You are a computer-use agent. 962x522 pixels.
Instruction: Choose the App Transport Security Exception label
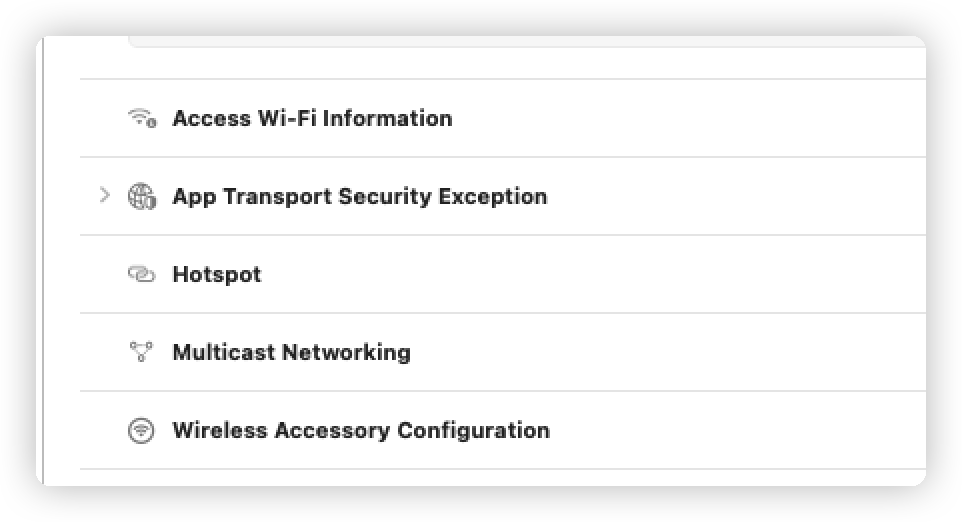click(359, 196)
